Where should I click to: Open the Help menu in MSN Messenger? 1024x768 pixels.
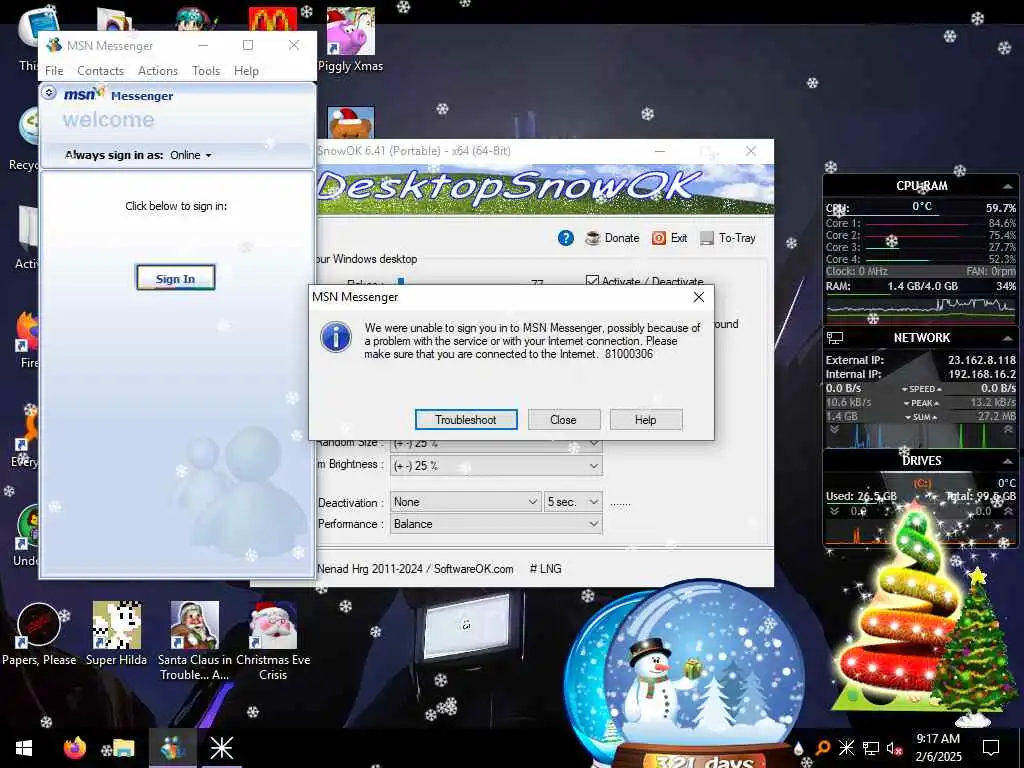[246, 71]
